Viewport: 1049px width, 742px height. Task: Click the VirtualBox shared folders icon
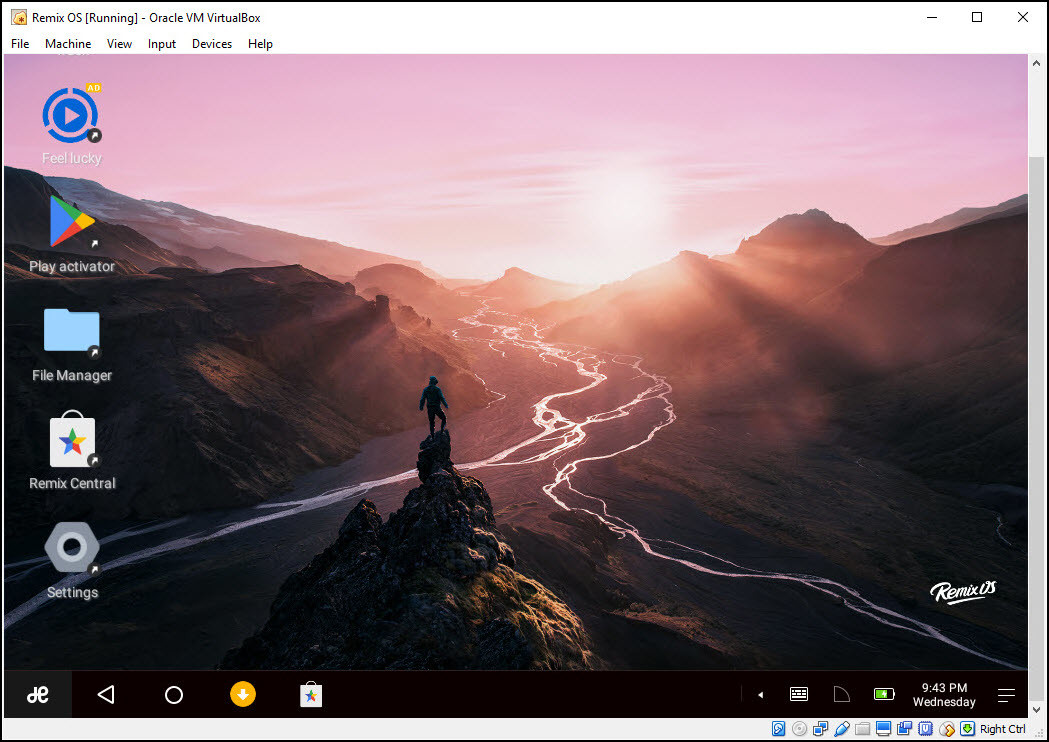click(862, 729)
